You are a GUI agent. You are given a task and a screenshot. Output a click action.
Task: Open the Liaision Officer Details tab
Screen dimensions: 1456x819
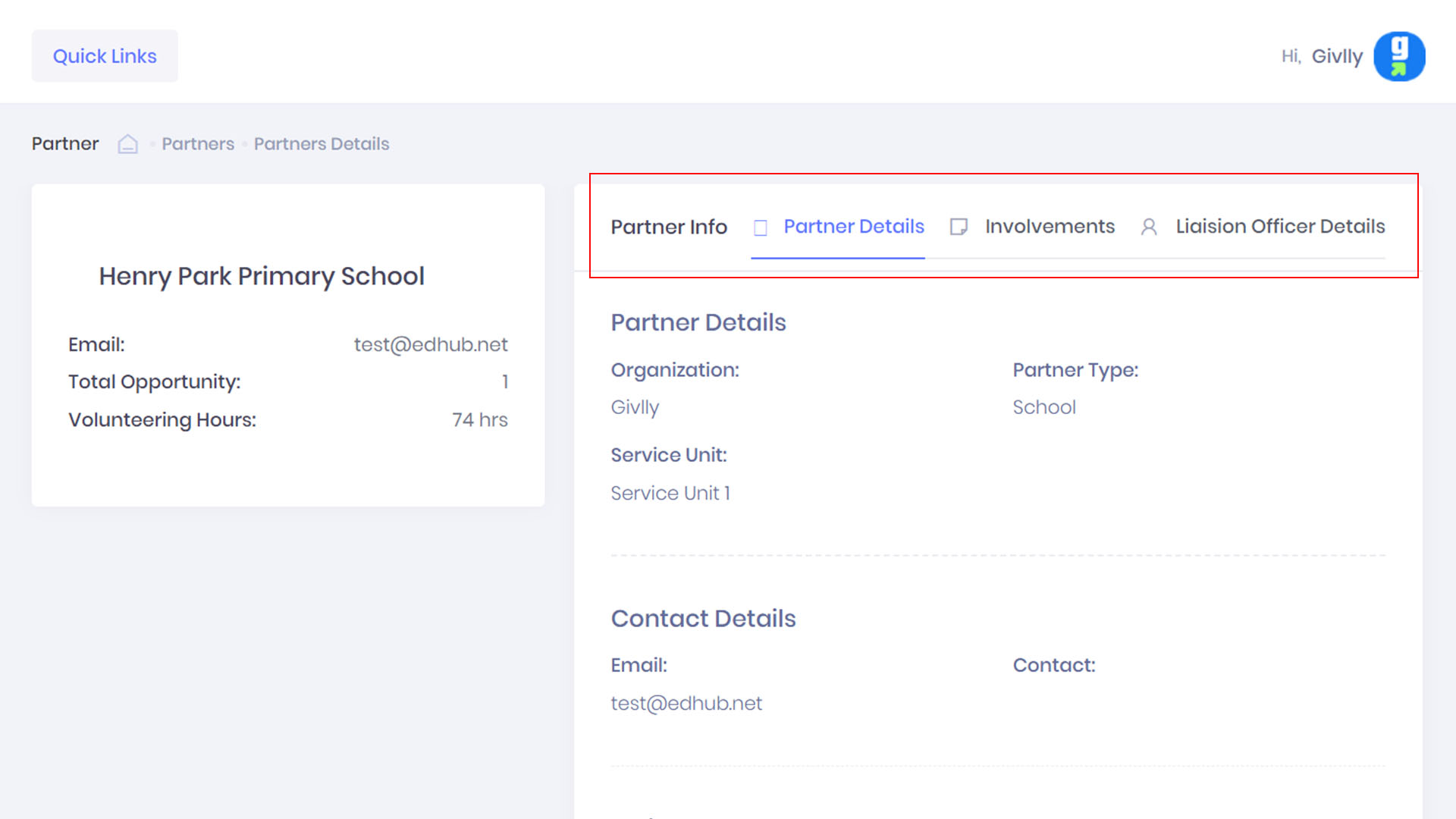pos(1280,227)
